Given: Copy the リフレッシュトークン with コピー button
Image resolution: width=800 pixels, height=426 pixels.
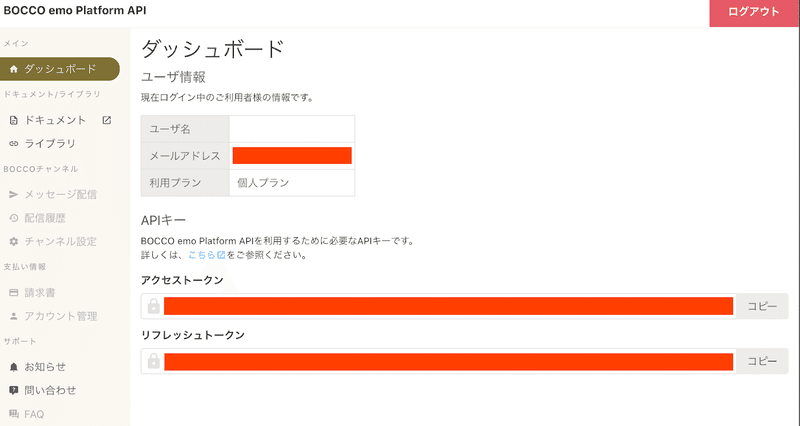Looking at the screenshot, I should pyautogui.click(x=762, y=361).
